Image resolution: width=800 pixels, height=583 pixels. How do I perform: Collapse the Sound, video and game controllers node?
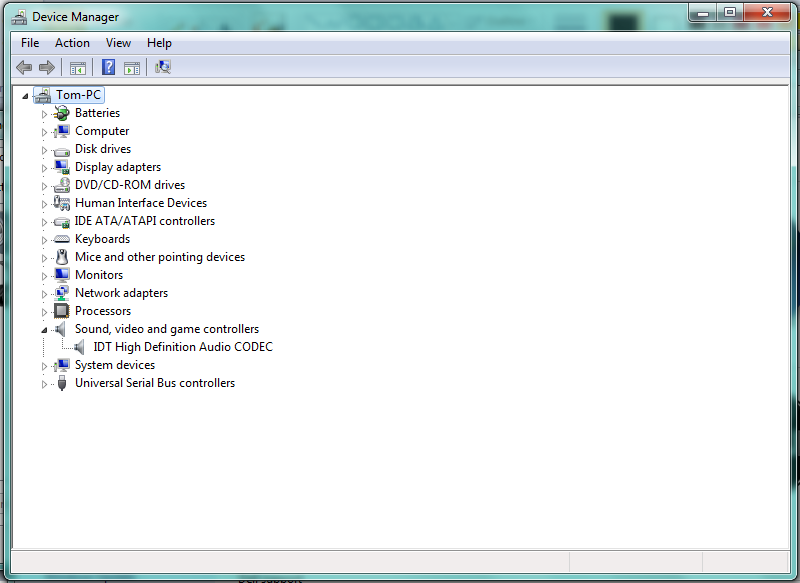pos(44,329)
